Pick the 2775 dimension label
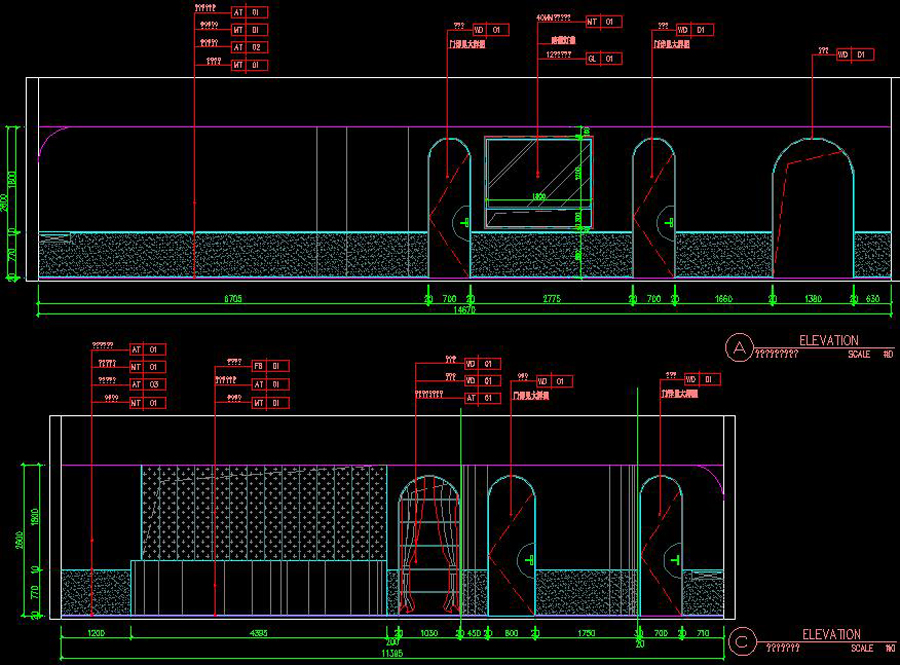Viewport: 900px width, 665px height. click(x=551, y=299)
